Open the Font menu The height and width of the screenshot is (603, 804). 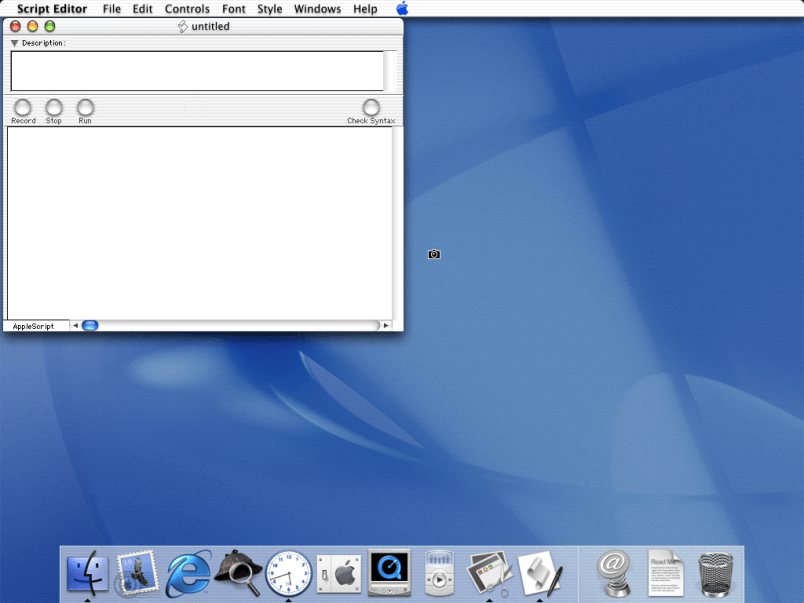234,9
